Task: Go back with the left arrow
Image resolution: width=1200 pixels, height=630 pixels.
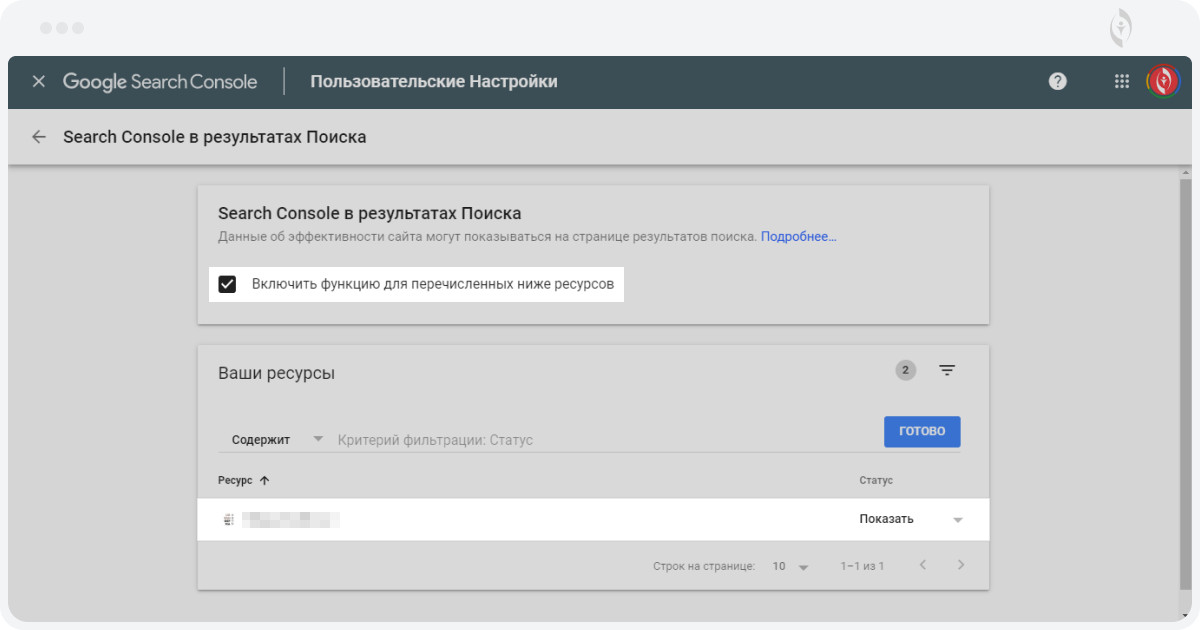Action: [39, 137]
